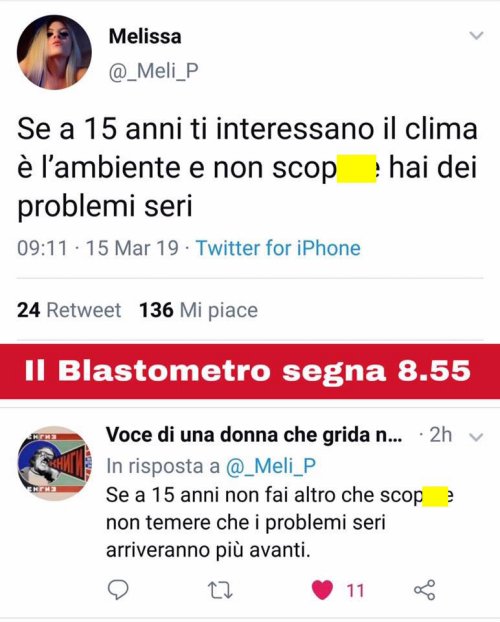Expand the chevron menu on the reply
500x622 pixels.
[476, 437]
